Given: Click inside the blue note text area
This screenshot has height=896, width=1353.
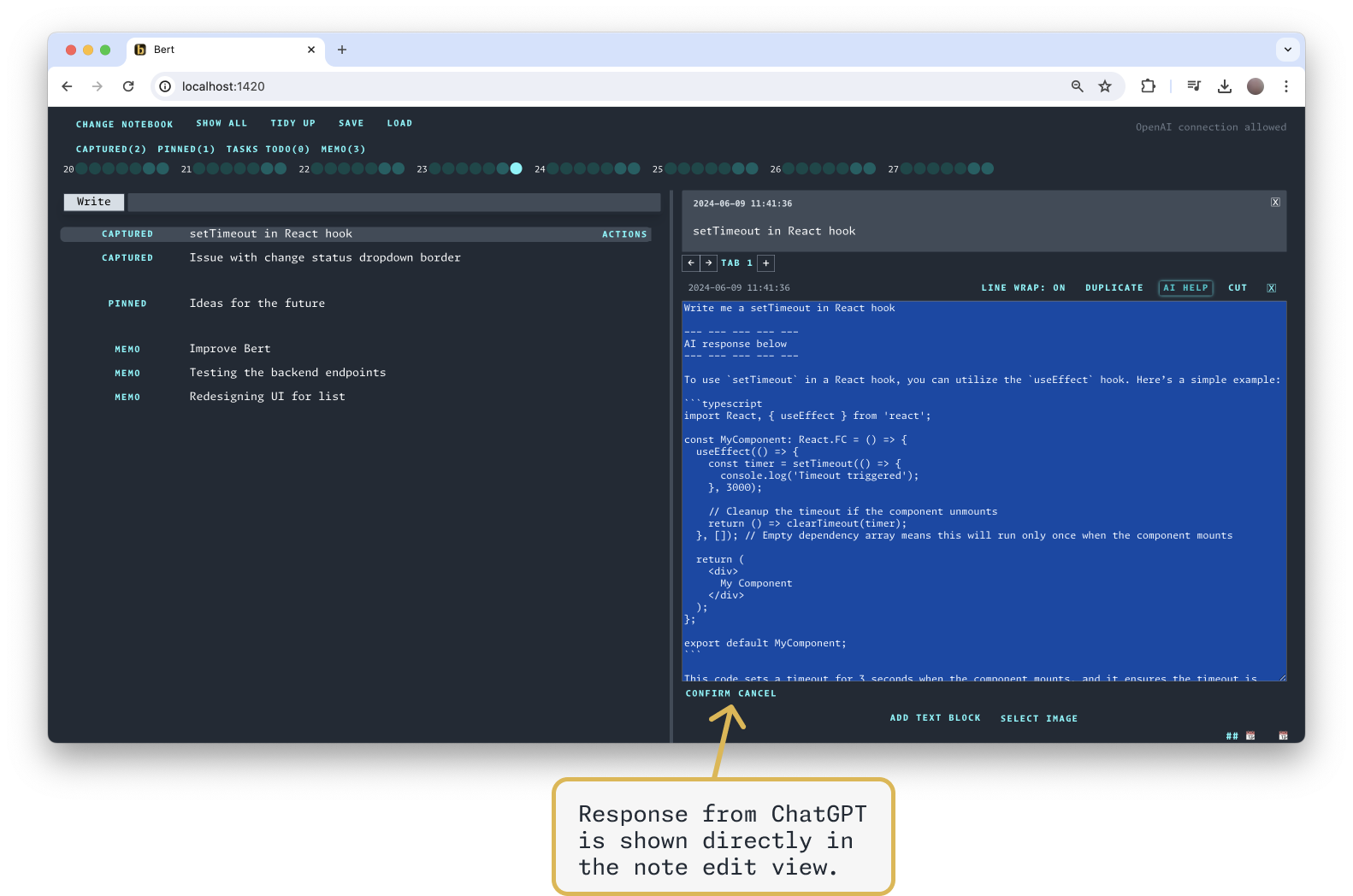Looking at the screenshot, I should (x=984, y=492).
